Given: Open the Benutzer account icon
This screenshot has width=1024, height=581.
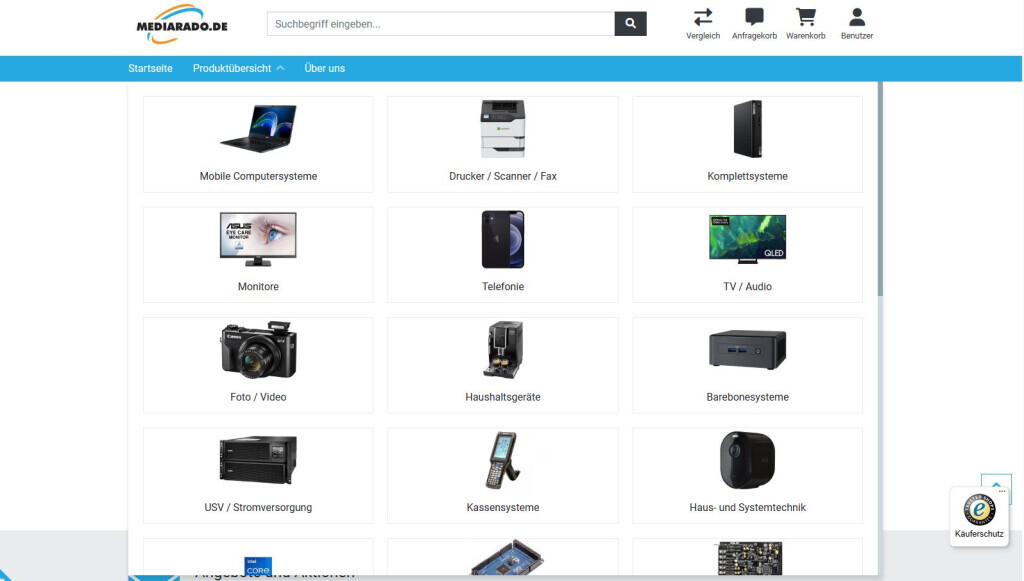Looking at the screenshot, I should point(856,25).
